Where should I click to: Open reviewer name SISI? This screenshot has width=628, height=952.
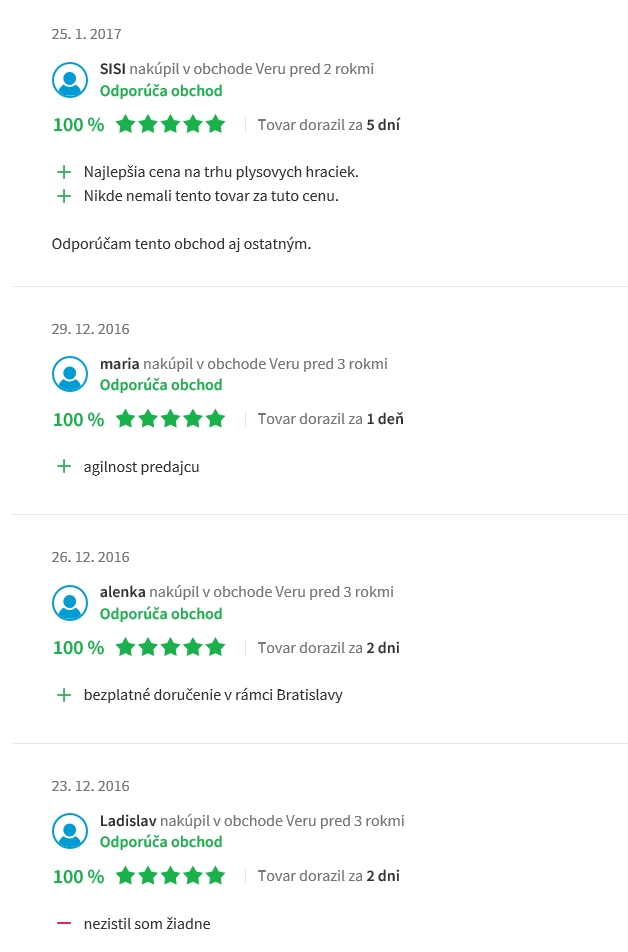click(113, 69)
